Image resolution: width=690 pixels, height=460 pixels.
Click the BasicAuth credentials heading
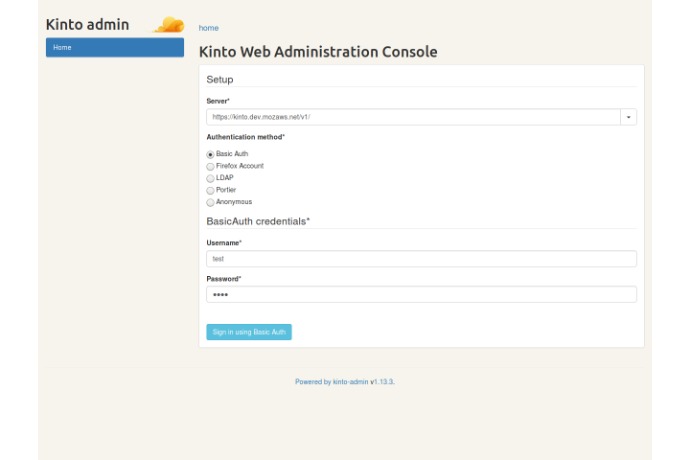click(x=258, y=221)
